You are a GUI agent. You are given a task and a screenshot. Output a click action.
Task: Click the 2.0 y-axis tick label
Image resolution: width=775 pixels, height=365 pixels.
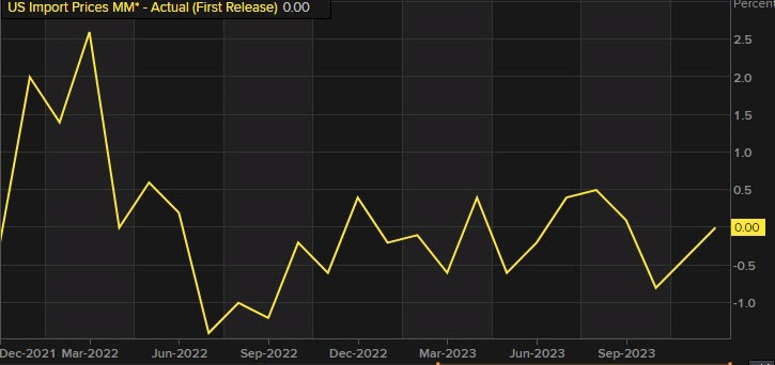743,78
